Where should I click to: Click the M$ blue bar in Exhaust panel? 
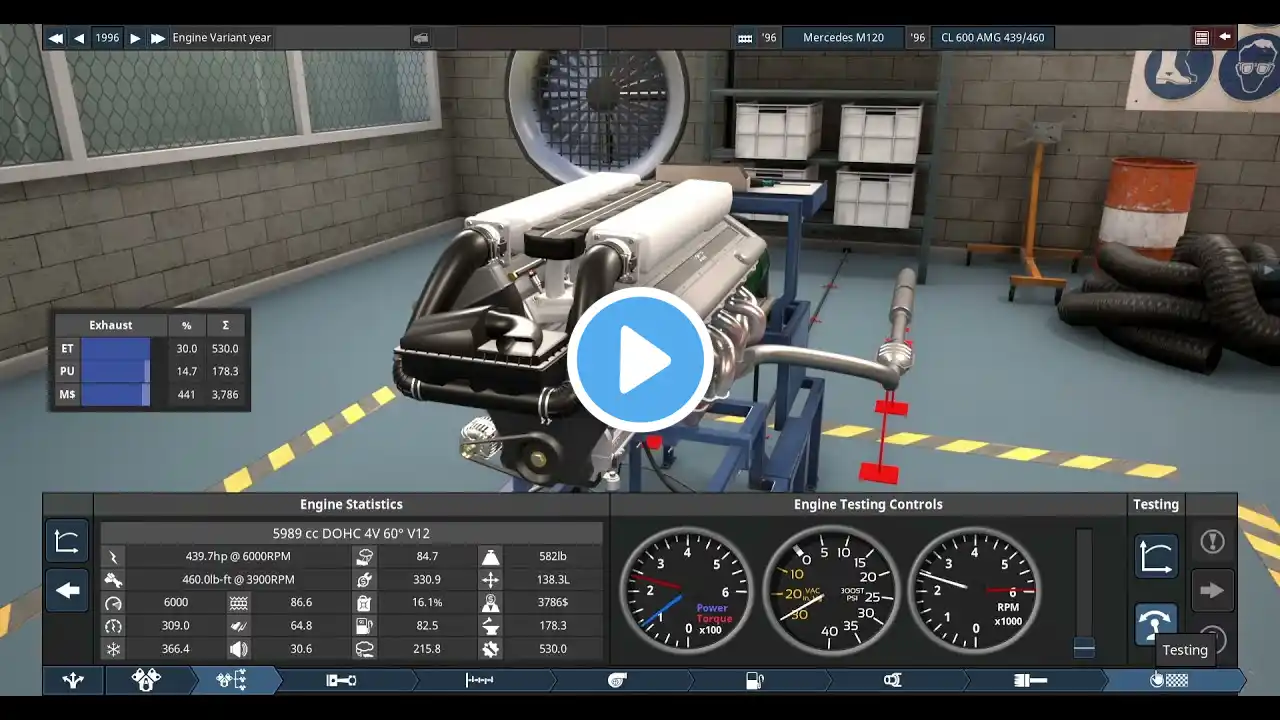(115, 394)
